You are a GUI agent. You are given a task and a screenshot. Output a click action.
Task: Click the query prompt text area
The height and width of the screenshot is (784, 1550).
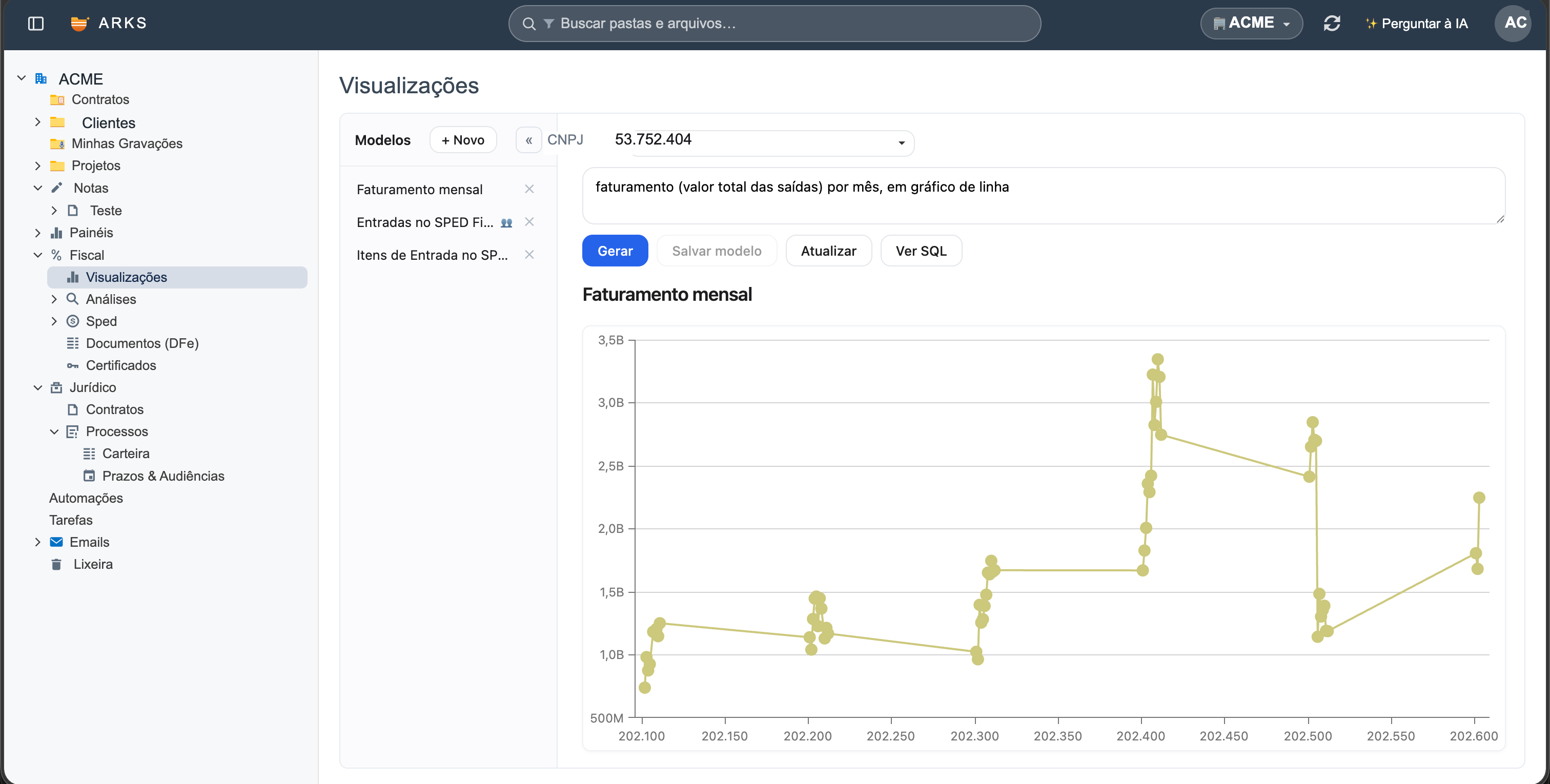click(1044, 196)
